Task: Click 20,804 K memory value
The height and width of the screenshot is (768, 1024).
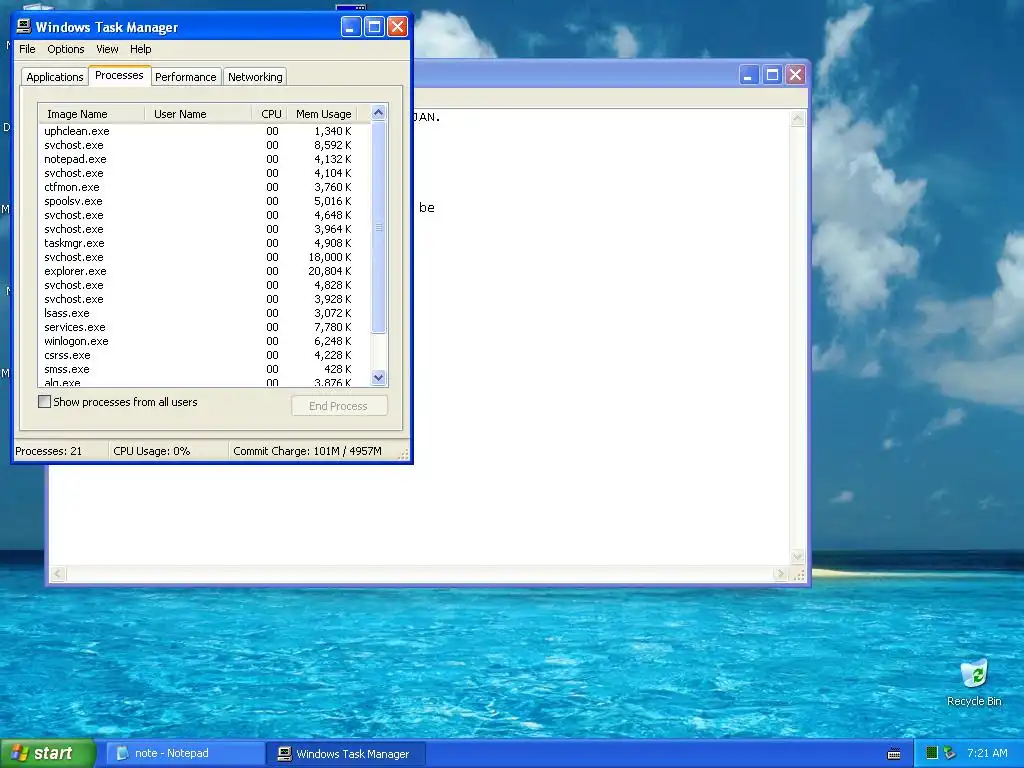Action: coord(330,271)
